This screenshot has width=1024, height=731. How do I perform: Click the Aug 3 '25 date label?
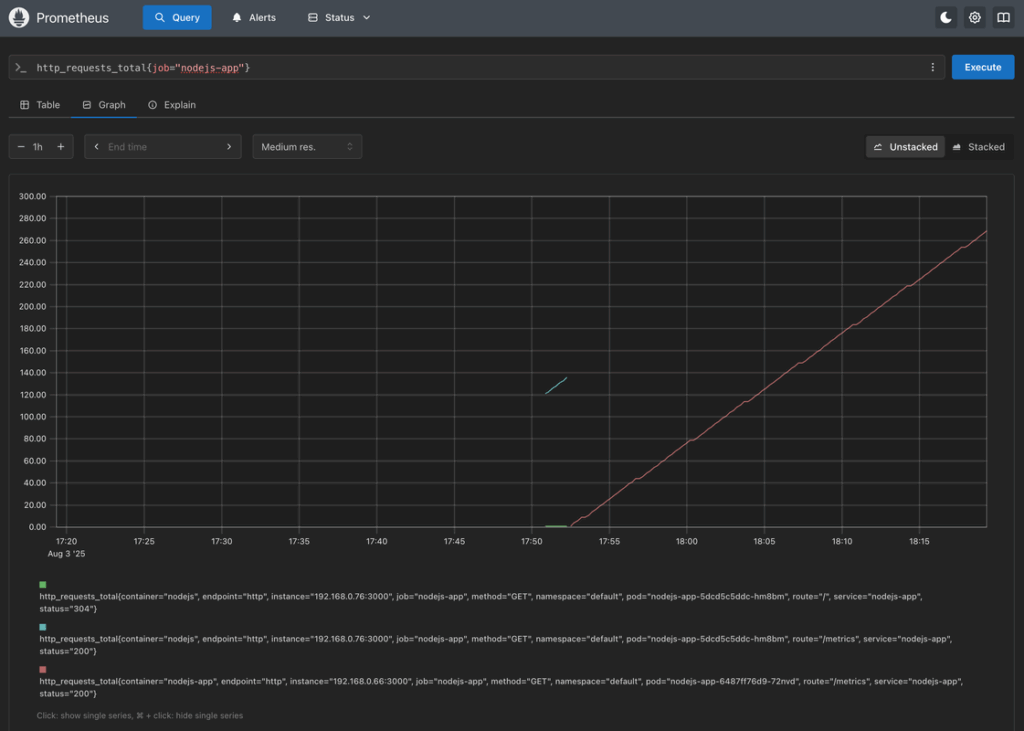66,553
